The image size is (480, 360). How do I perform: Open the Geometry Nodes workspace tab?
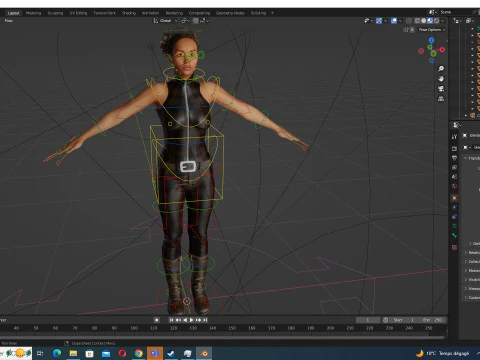click(x=230, y=13)
